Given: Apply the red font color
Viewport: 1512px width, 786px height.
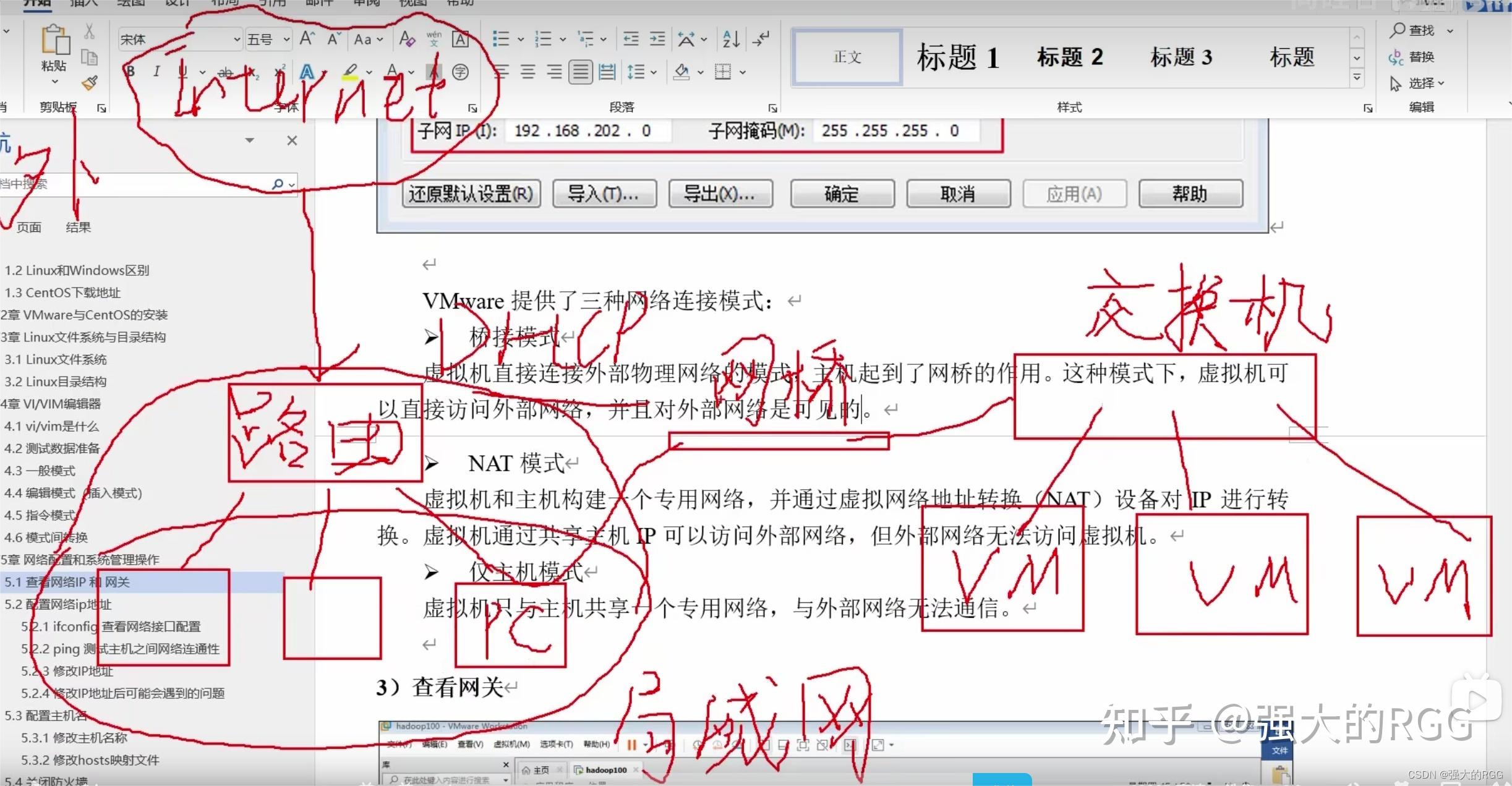Looking at the screenshot, I should (392, 72).
